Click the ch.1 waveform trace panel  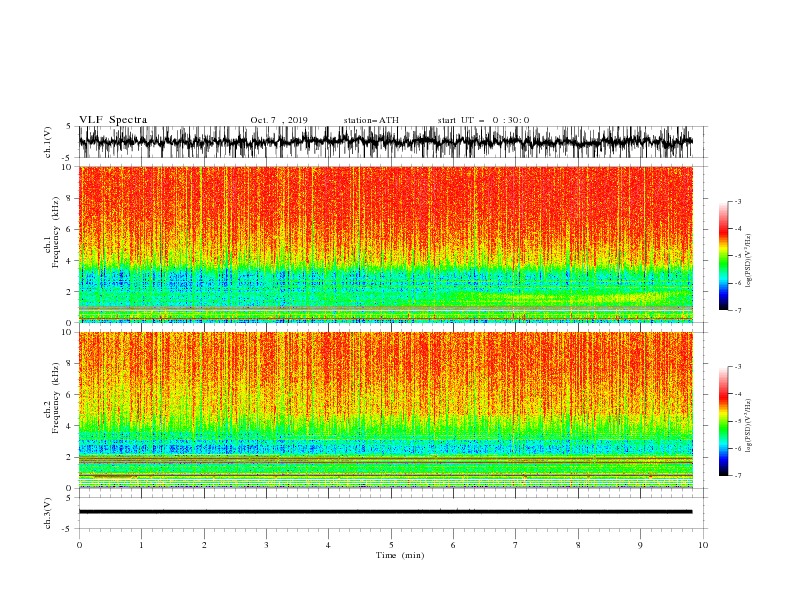click(x=385, y=142)
